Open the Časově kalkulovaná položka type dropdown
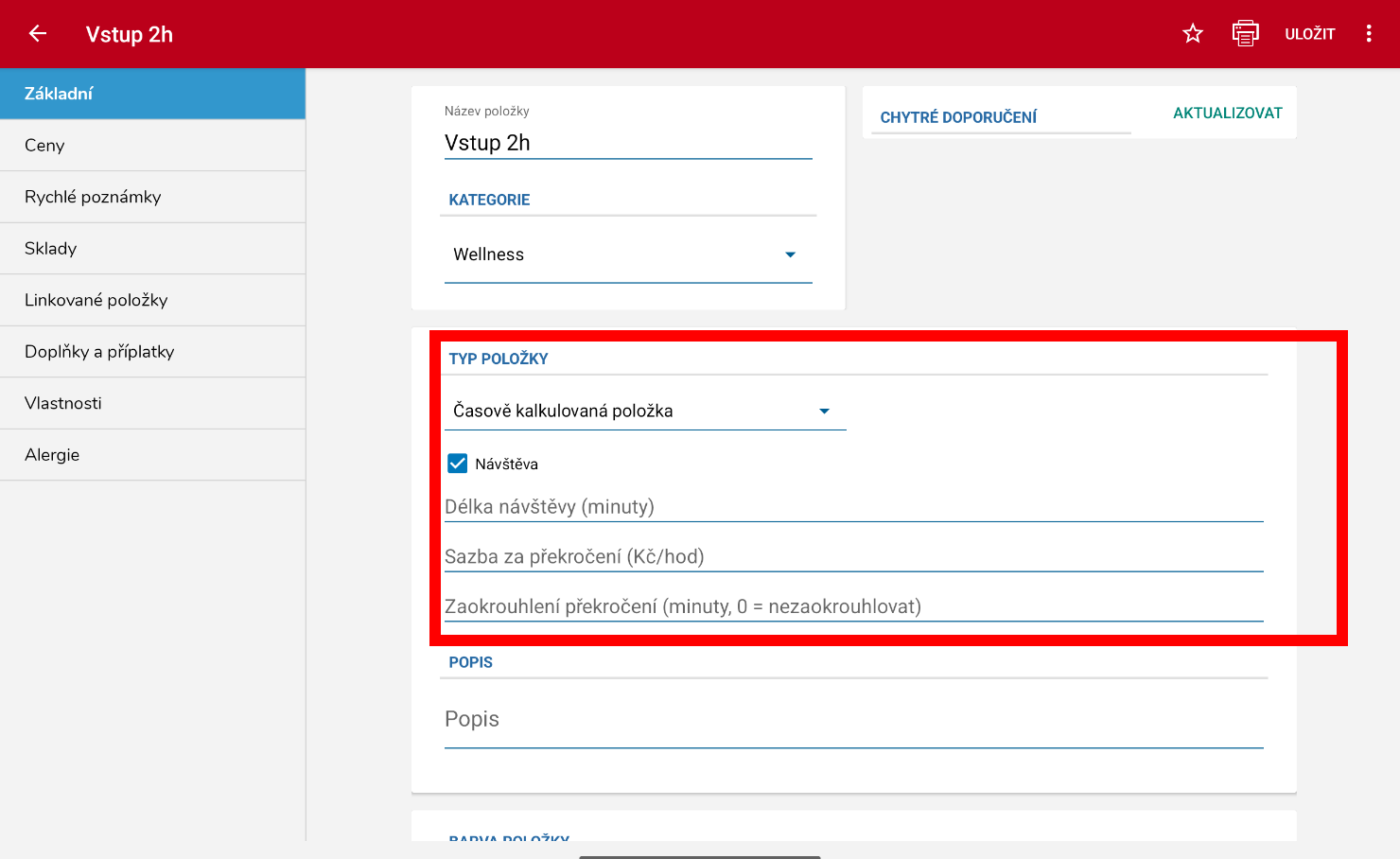 (x=645, y=411)
